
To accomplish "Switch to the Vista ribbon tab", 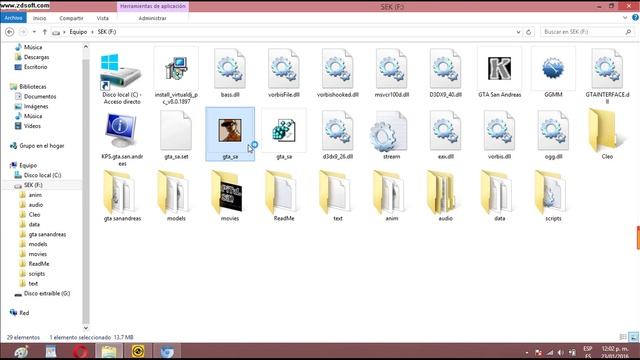I will (102, 18).
